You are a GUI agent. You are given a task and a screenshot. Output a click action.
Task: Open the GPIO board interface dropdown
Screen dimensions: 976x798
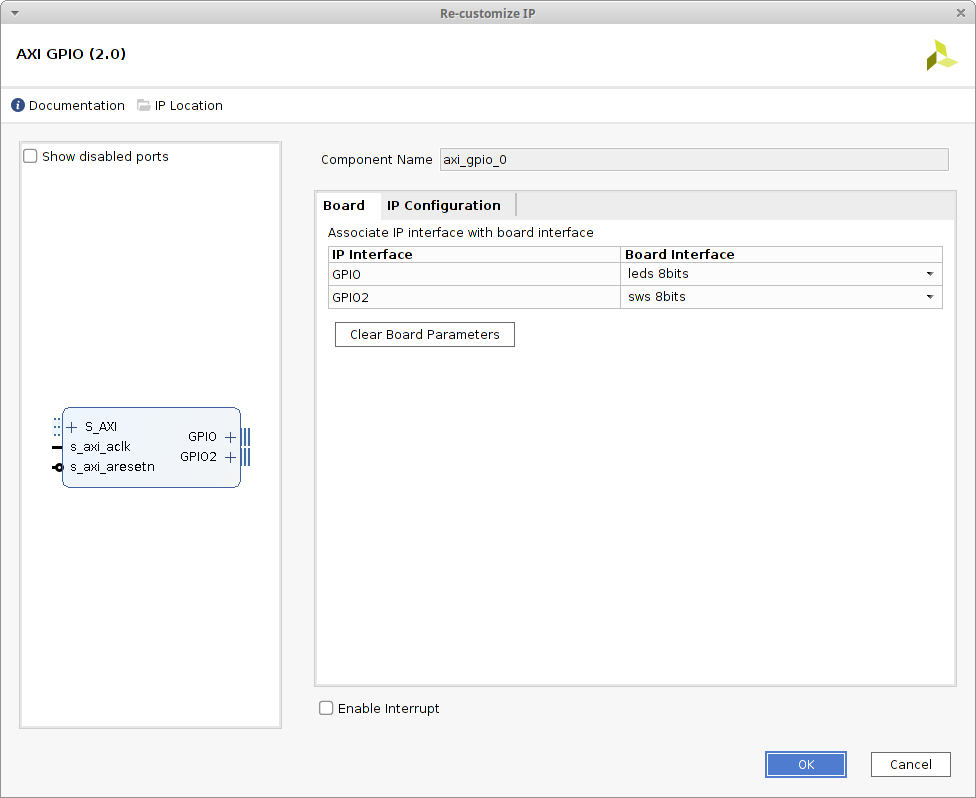[x=929, y=274]
